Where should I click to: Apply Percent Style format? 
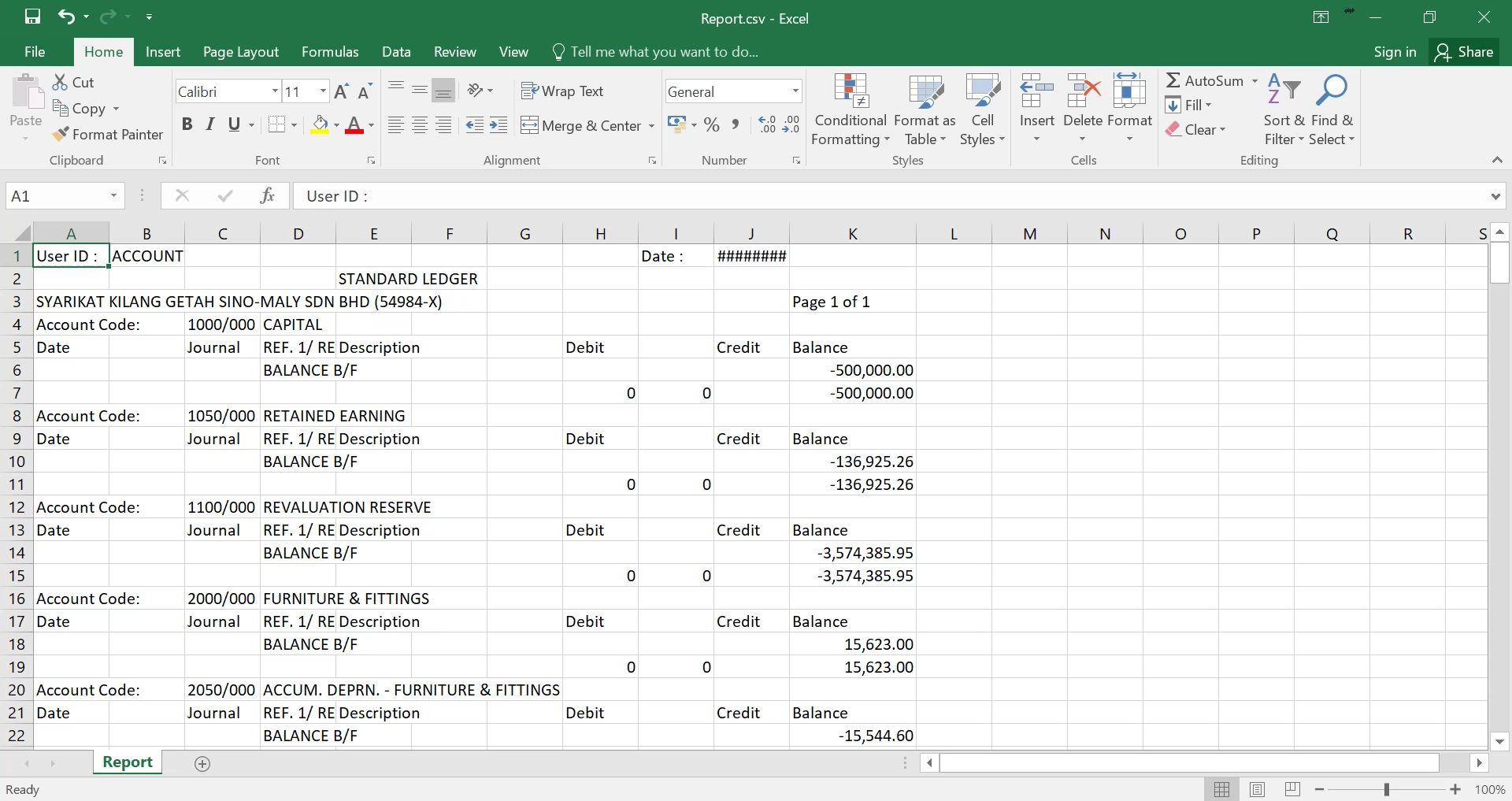(x=712, y=125)
